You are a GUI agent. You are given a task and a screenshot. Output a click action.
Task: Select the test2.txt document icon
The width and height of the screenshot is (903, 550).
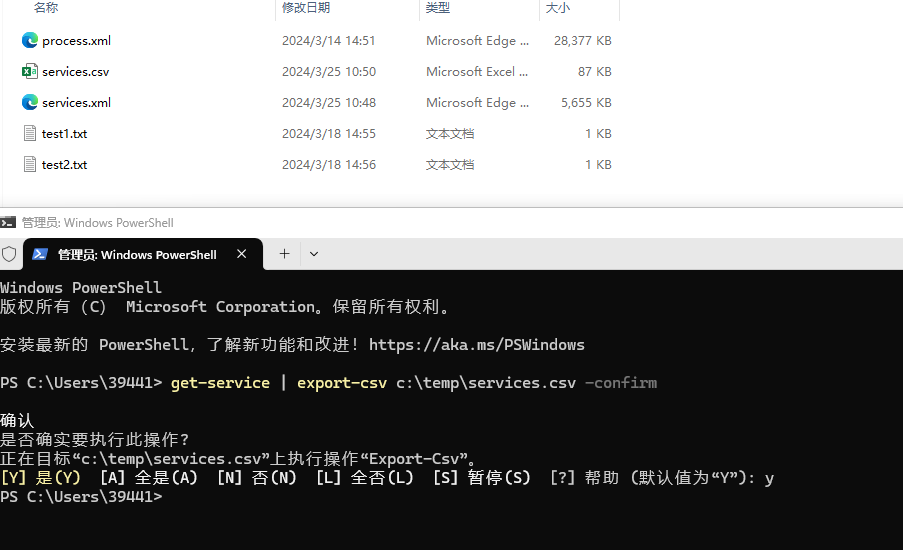coord(30,165)
